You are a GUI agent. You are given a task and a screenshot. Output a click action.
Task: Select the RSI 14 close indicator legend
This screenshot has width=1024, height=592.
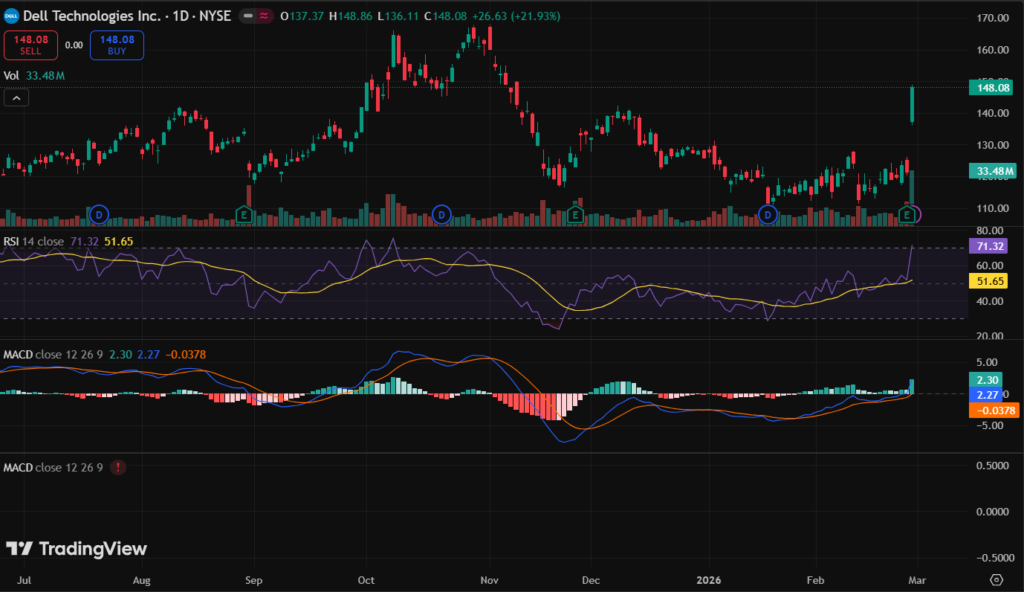33,242
